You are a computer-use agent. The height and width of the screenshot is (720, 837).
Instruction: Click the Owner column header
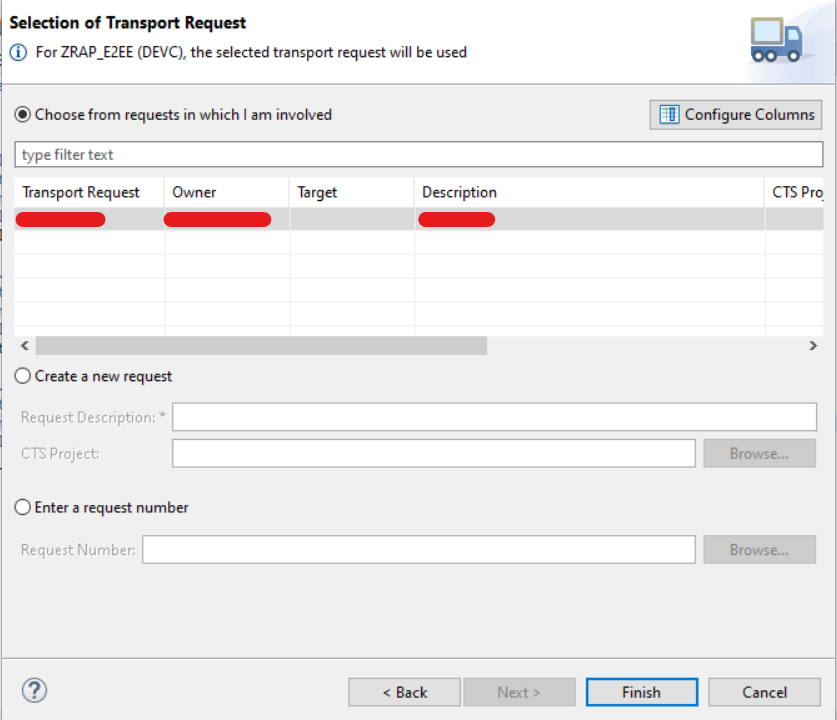coord(194,193)
